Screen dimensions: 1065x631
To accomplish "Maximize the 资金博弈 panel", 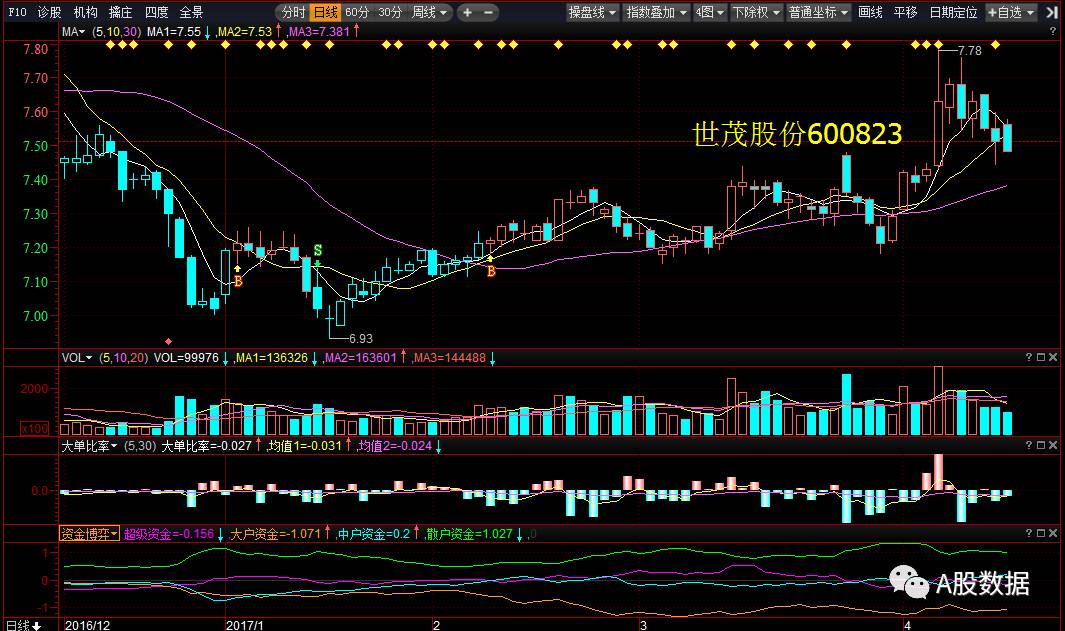I will [1041, 534].
